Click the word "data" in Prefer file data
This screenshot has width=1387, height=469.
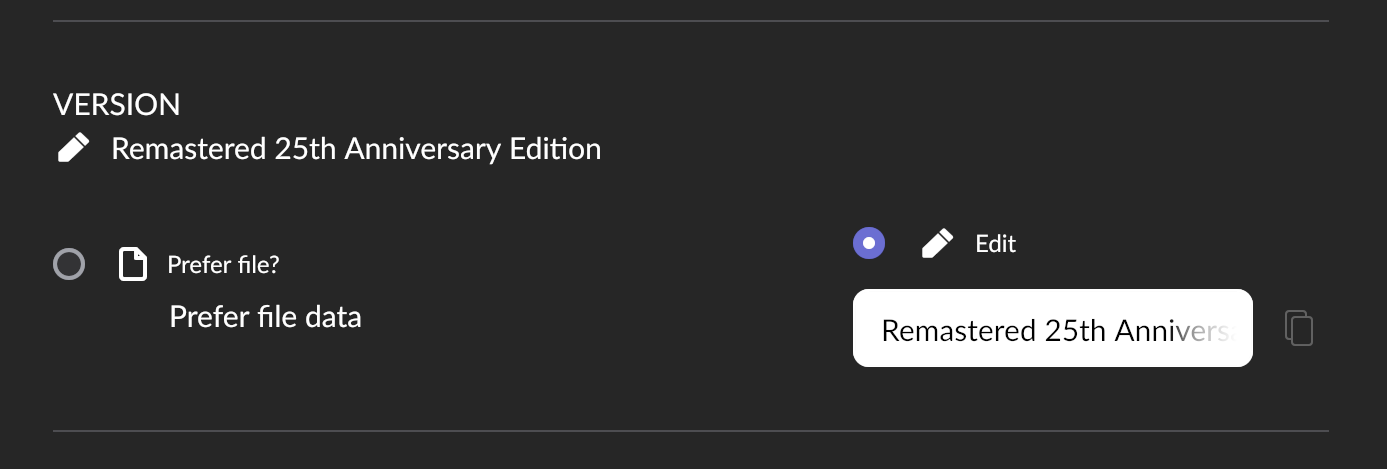click(x=334, y=317)
